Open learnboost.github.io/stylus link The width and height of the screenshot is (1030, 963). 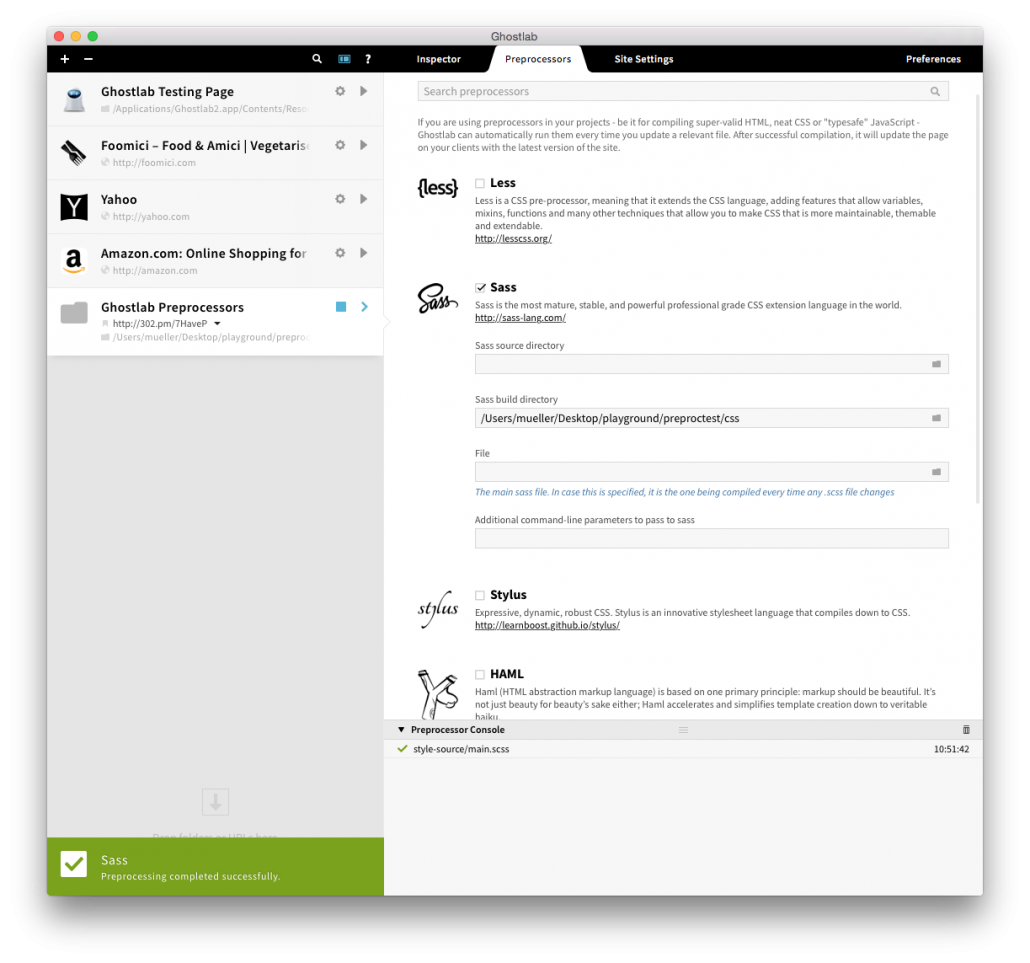[547, 625]
